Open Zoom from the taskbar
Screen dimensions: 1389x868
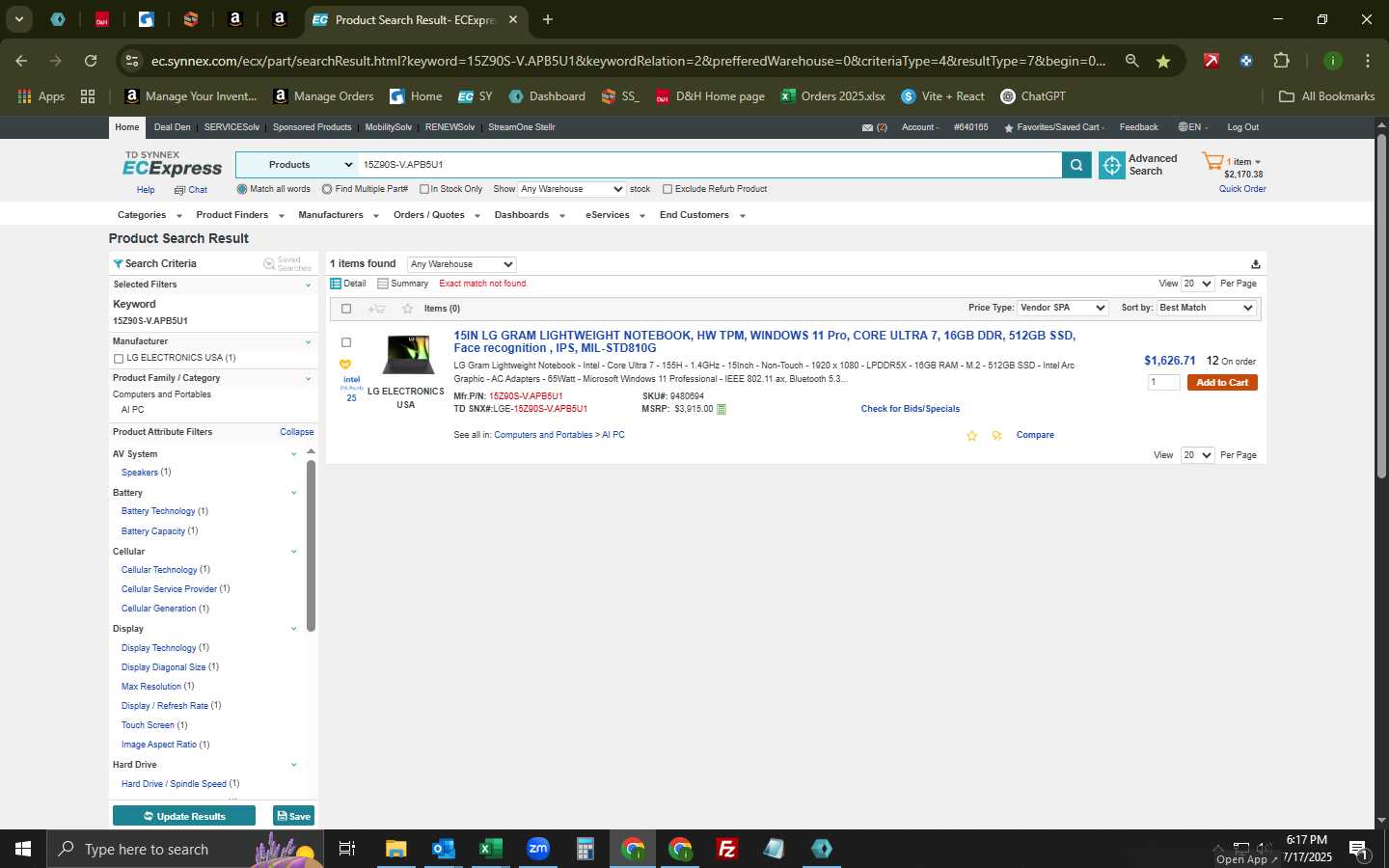click(537, 849)
